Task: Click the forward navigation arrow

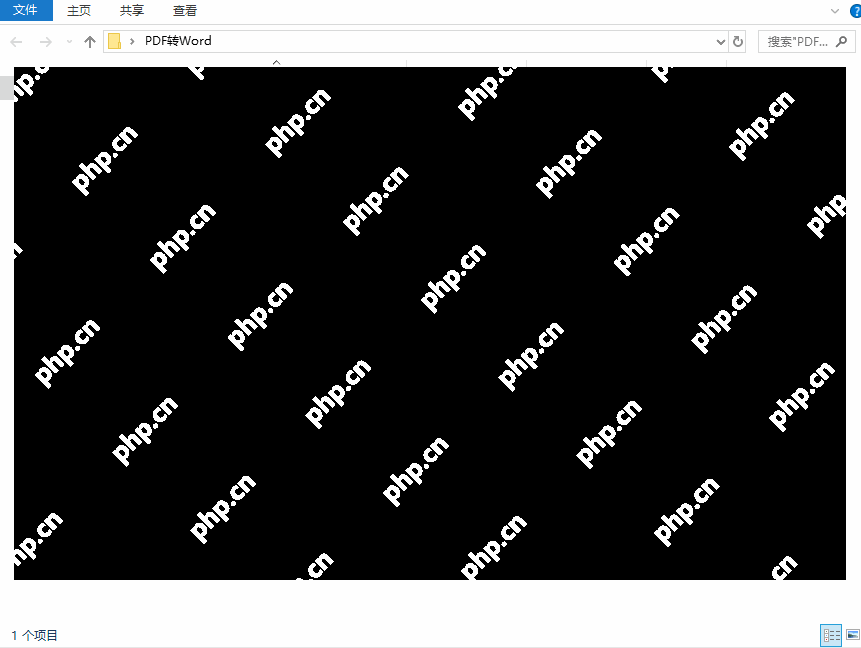Action: pyautogui.click(x=44, y=41)
